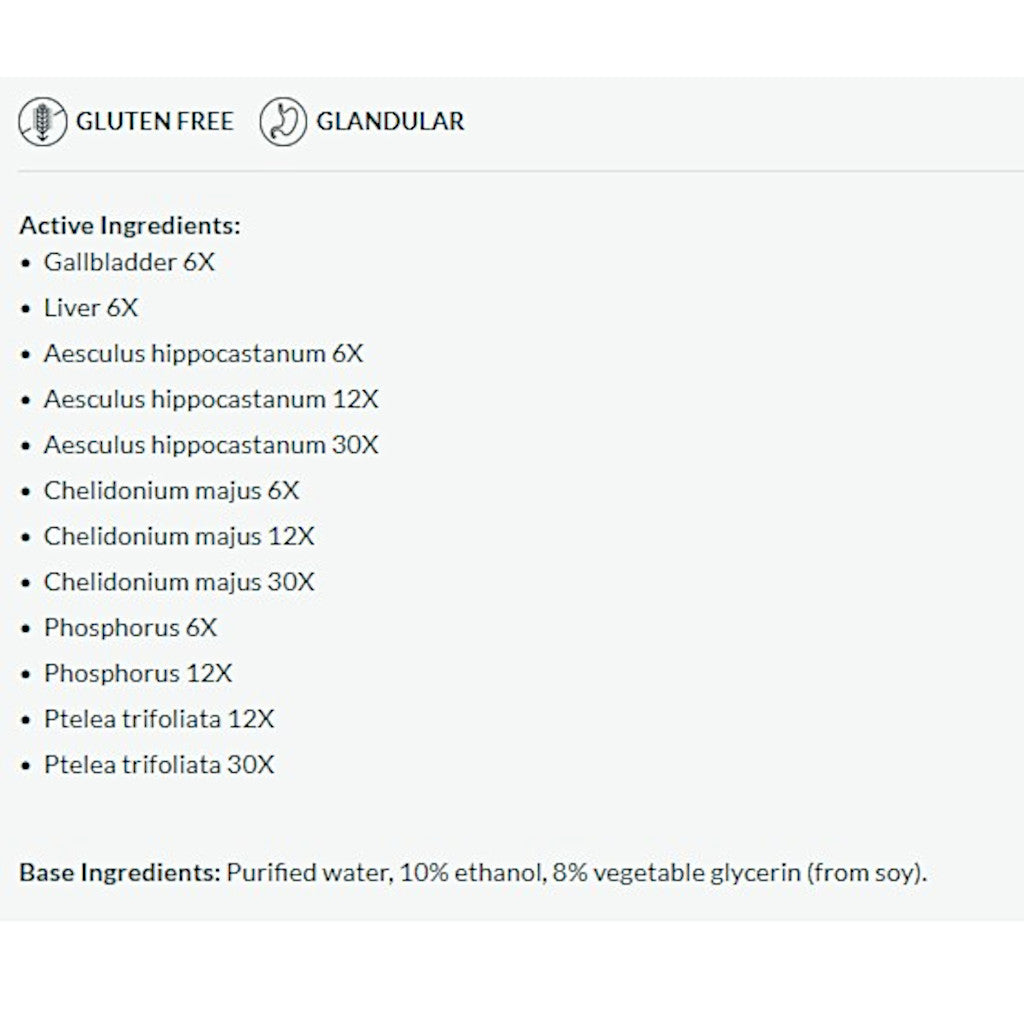Viewport: 1024px width, 1024px height.
Task: Click the Base Ingredients bold label
Action: (120, 873)
